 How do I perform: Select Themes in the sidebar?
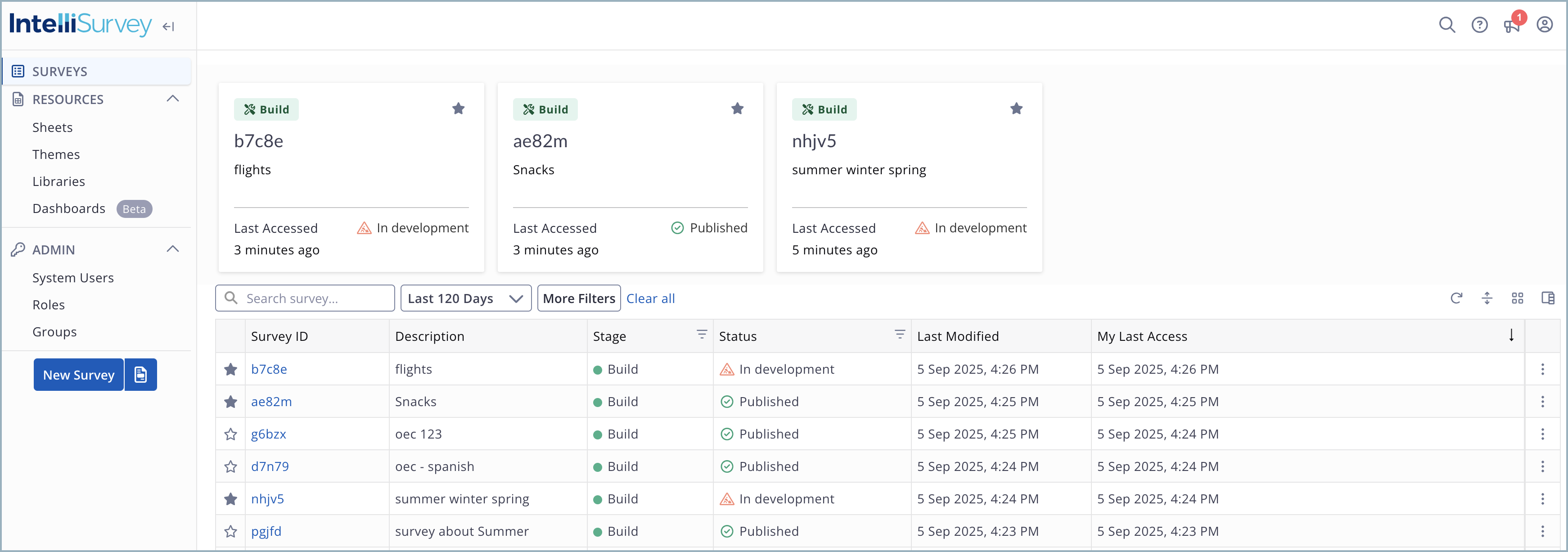click(x=56, y=154)
